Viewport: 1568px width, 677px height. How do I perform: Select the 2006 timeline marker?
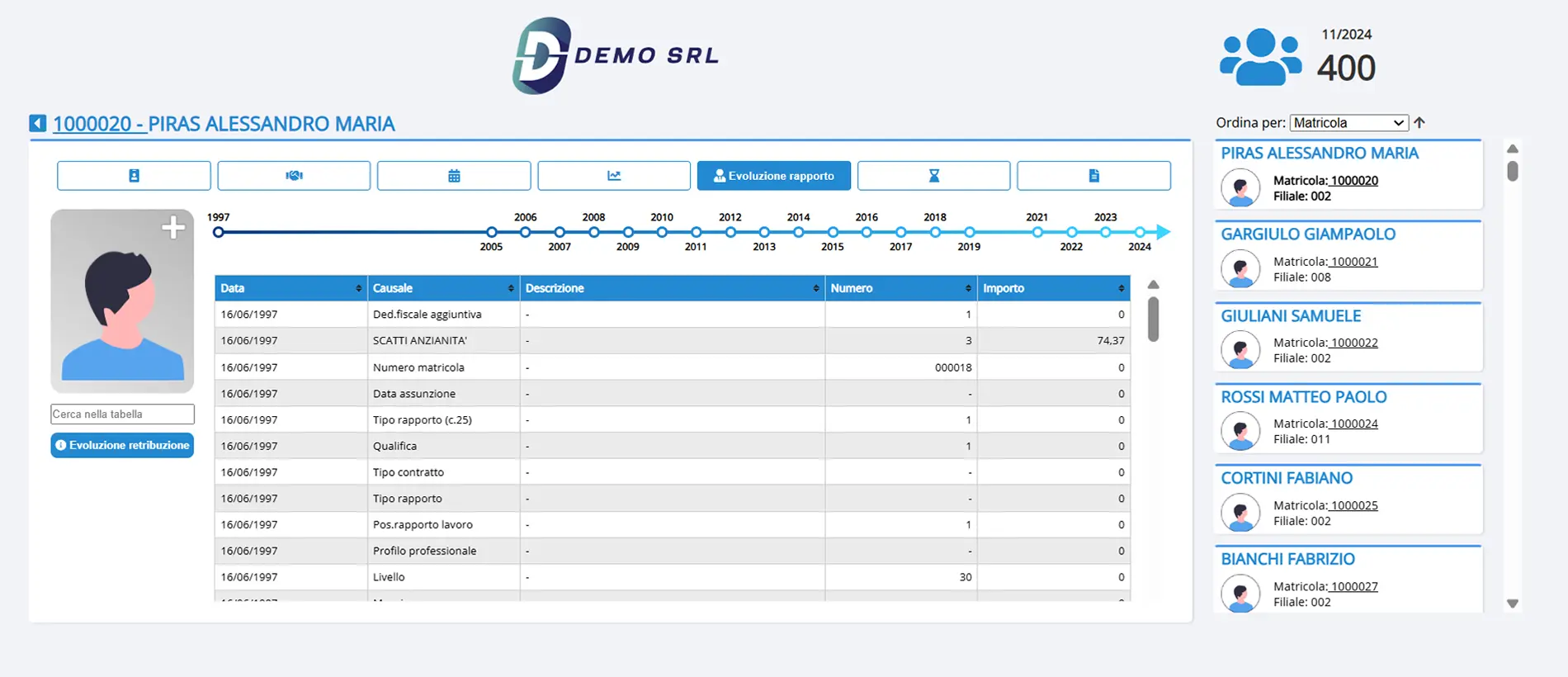coord(526,232)
